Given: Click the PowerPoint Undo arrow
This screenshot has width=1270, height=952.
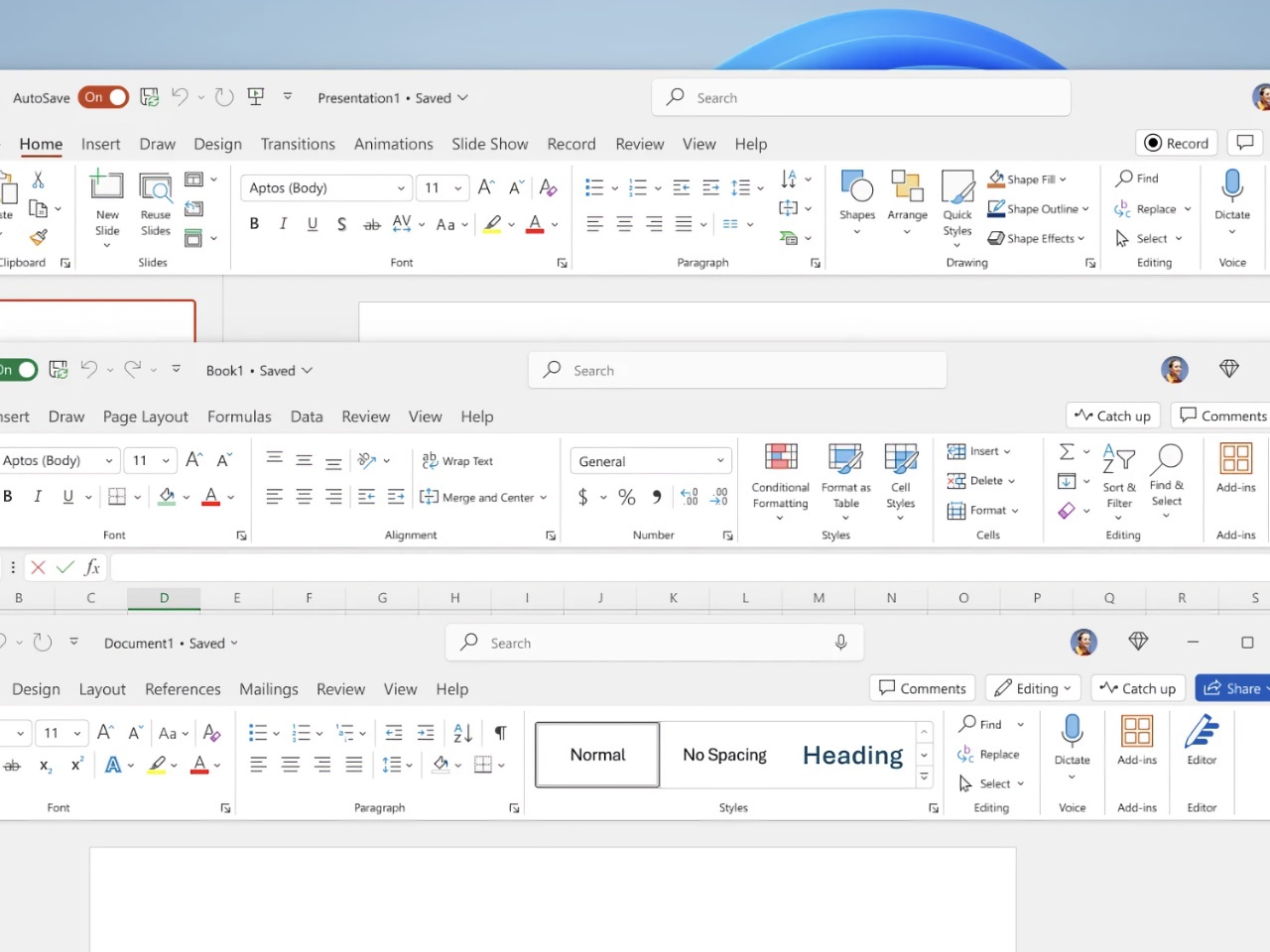Looking at the screenshot, I should point(180,96).
